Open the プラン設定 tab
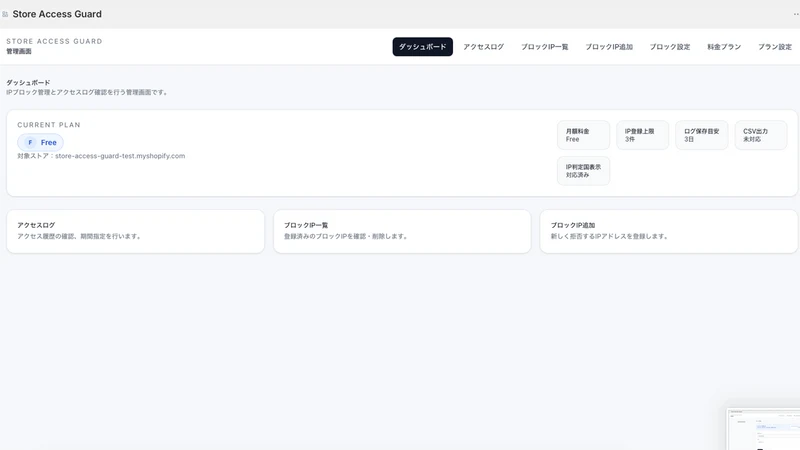 (774, 46)
